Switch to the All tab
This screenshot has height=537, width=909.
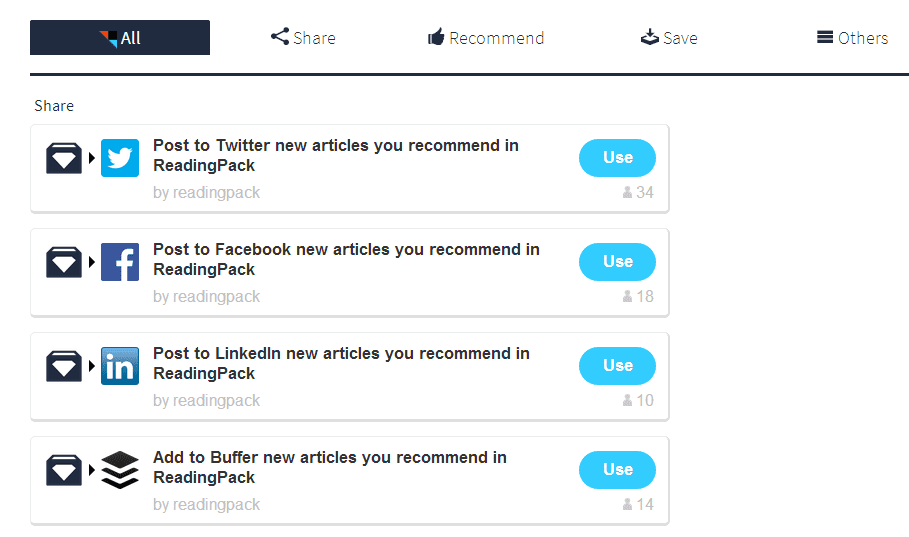pos(120,38)
